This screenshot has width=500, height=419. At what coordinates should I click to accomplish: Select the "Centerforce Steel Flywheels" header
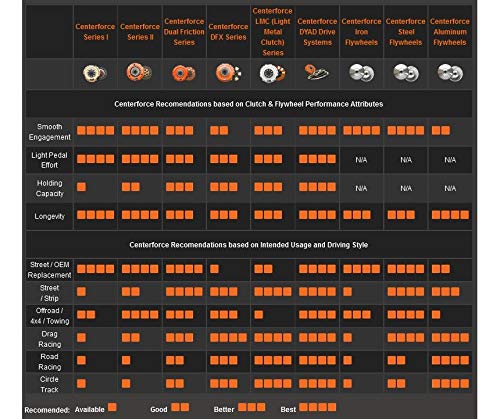point(406,32)
